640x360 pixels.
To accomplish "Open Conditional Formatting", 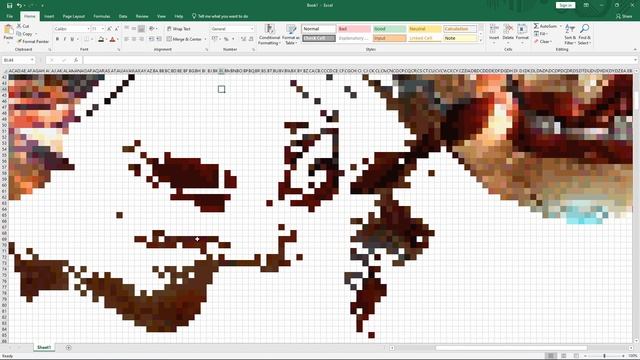I will click(x=269, y=34).
